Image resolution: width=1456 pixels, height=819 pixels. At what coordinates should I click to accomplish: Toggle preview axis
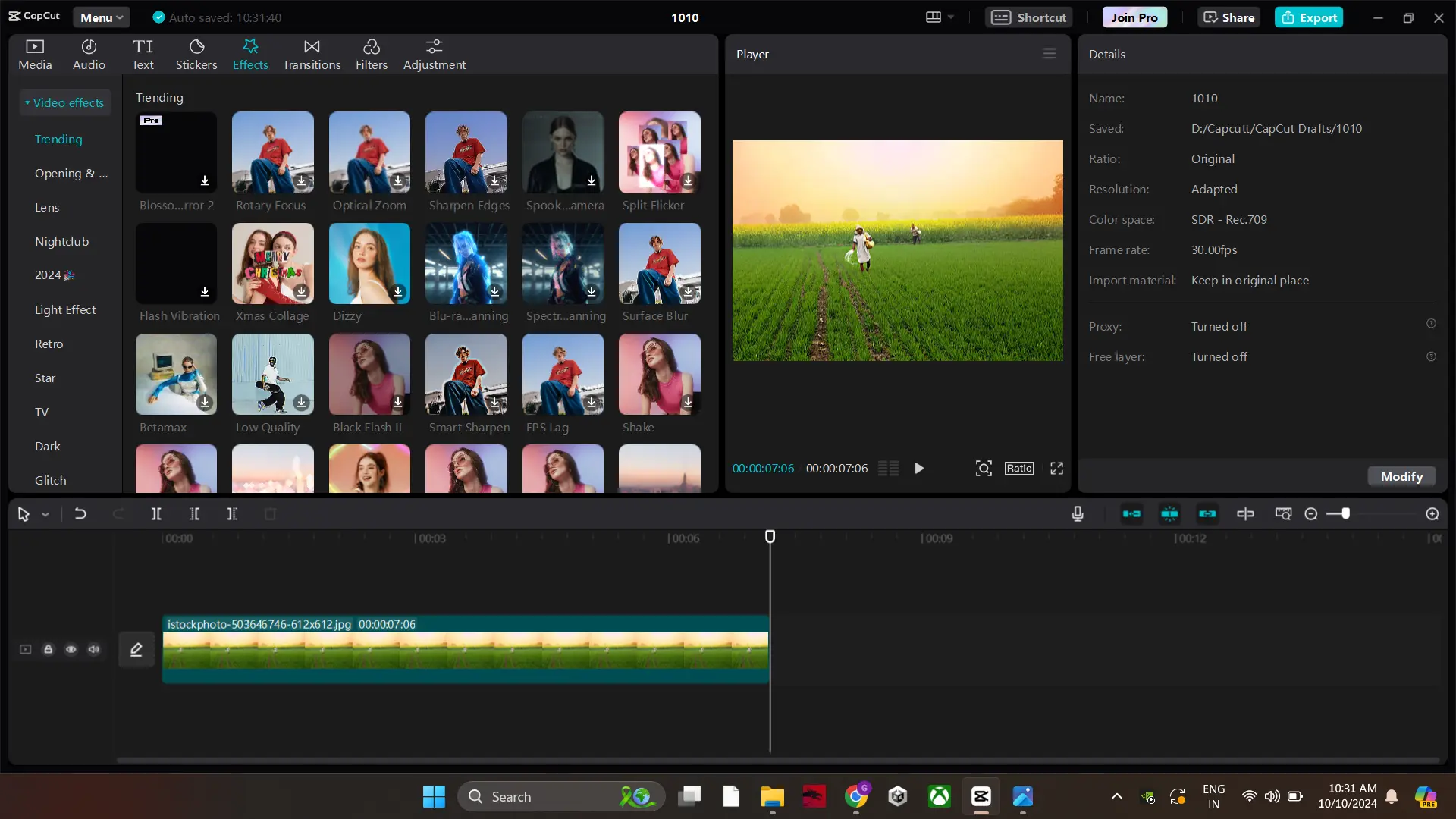click(x=1245, y=514)
